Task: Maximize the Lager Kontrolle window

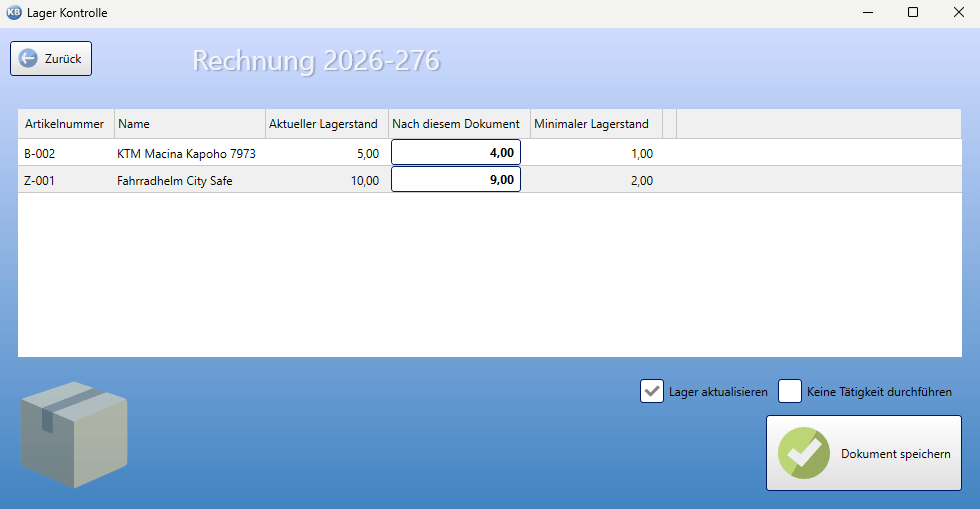Action: 913,13
